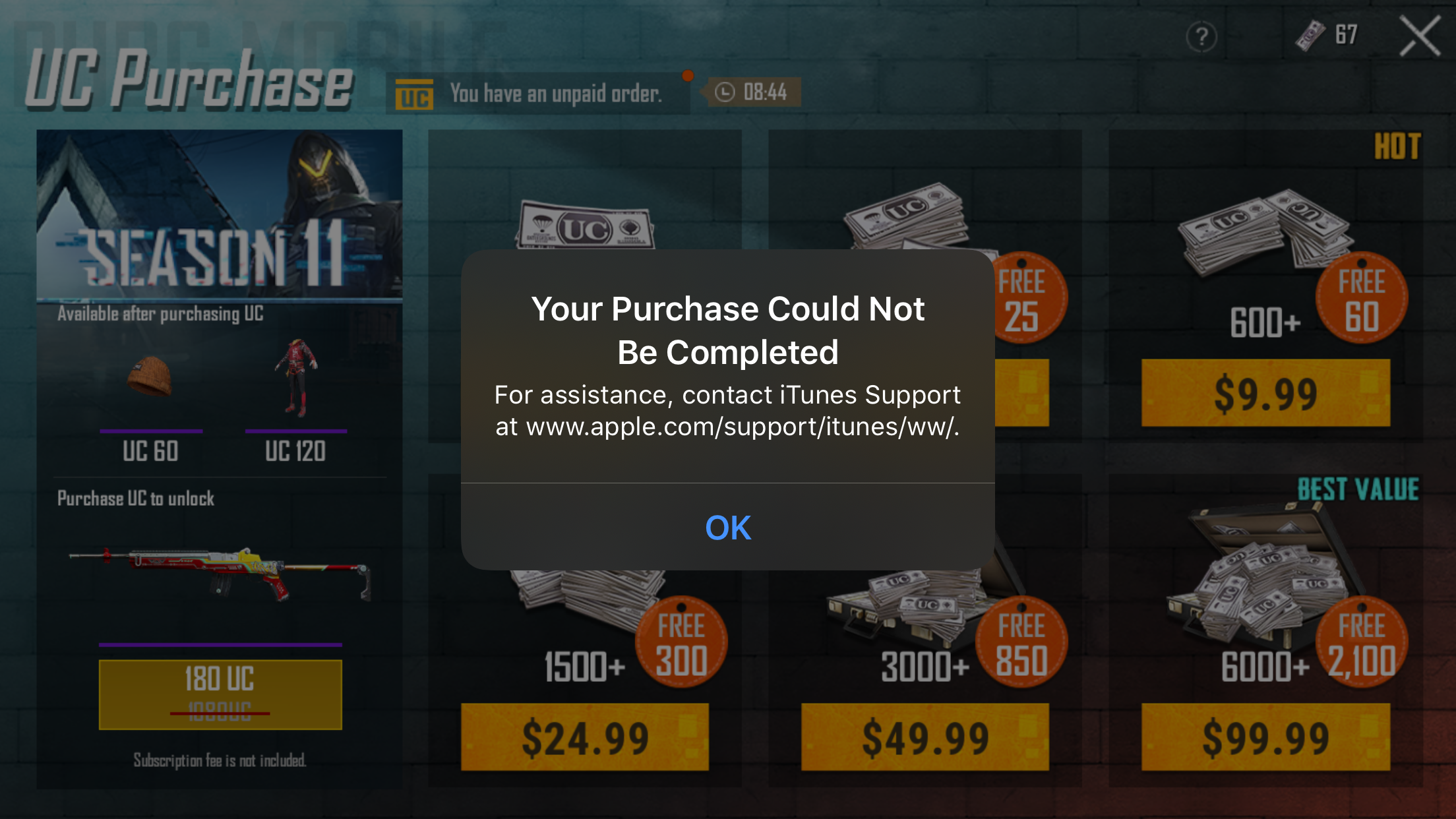
Task: Buy the $99.99 best value pack
Action: click(x=1265, y=737)
